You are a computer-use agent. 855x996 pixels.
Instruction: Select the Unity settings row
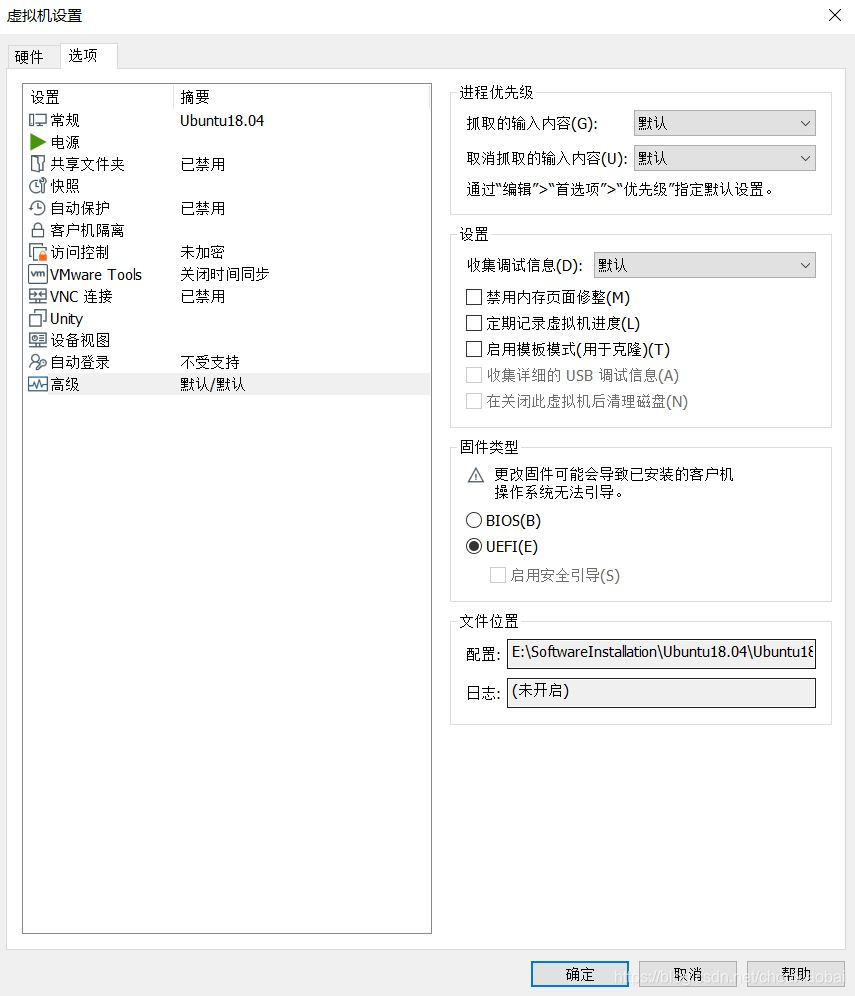point(227,318)
